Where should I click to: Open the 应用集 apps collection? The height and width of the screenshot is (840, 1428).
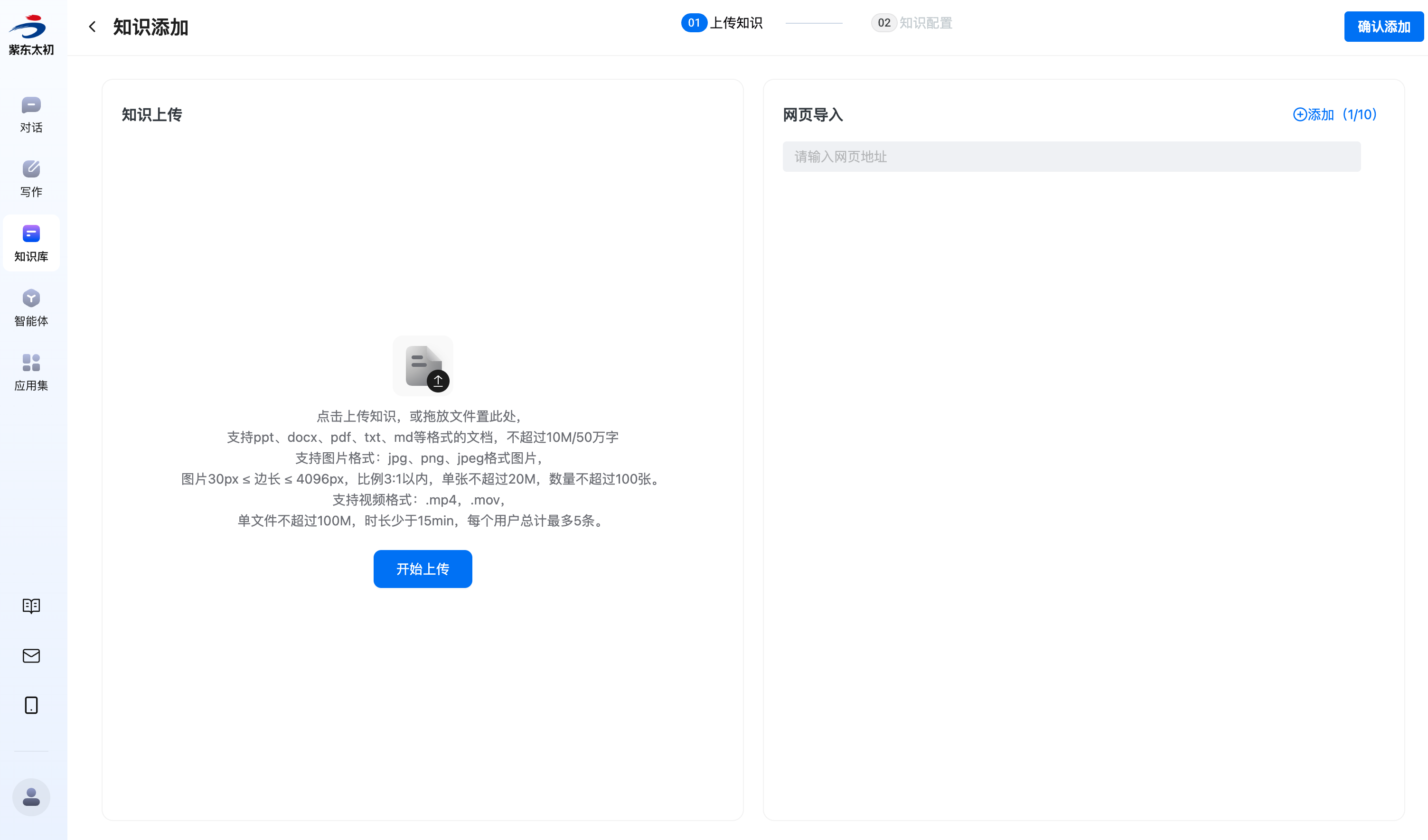pos(31,372)
